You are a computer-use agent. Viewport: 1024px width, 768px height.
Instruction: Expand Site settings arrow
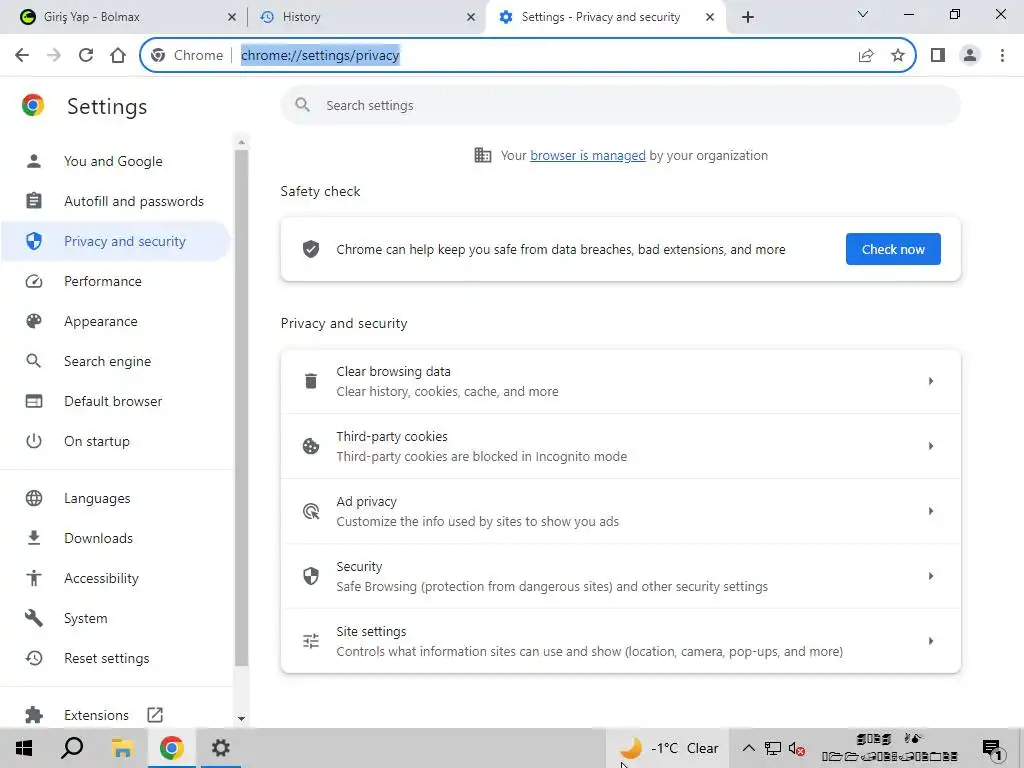(x=931, y=641)
